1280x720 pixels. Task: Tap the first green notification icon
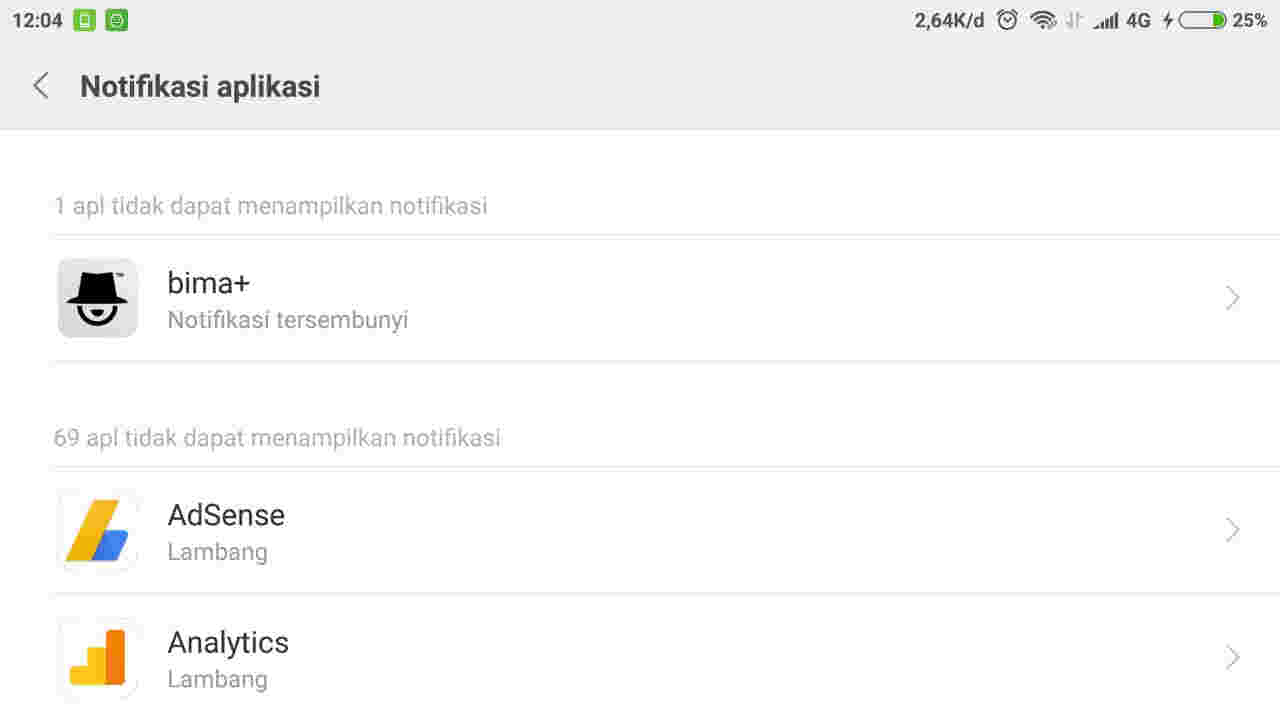point(83,19)
